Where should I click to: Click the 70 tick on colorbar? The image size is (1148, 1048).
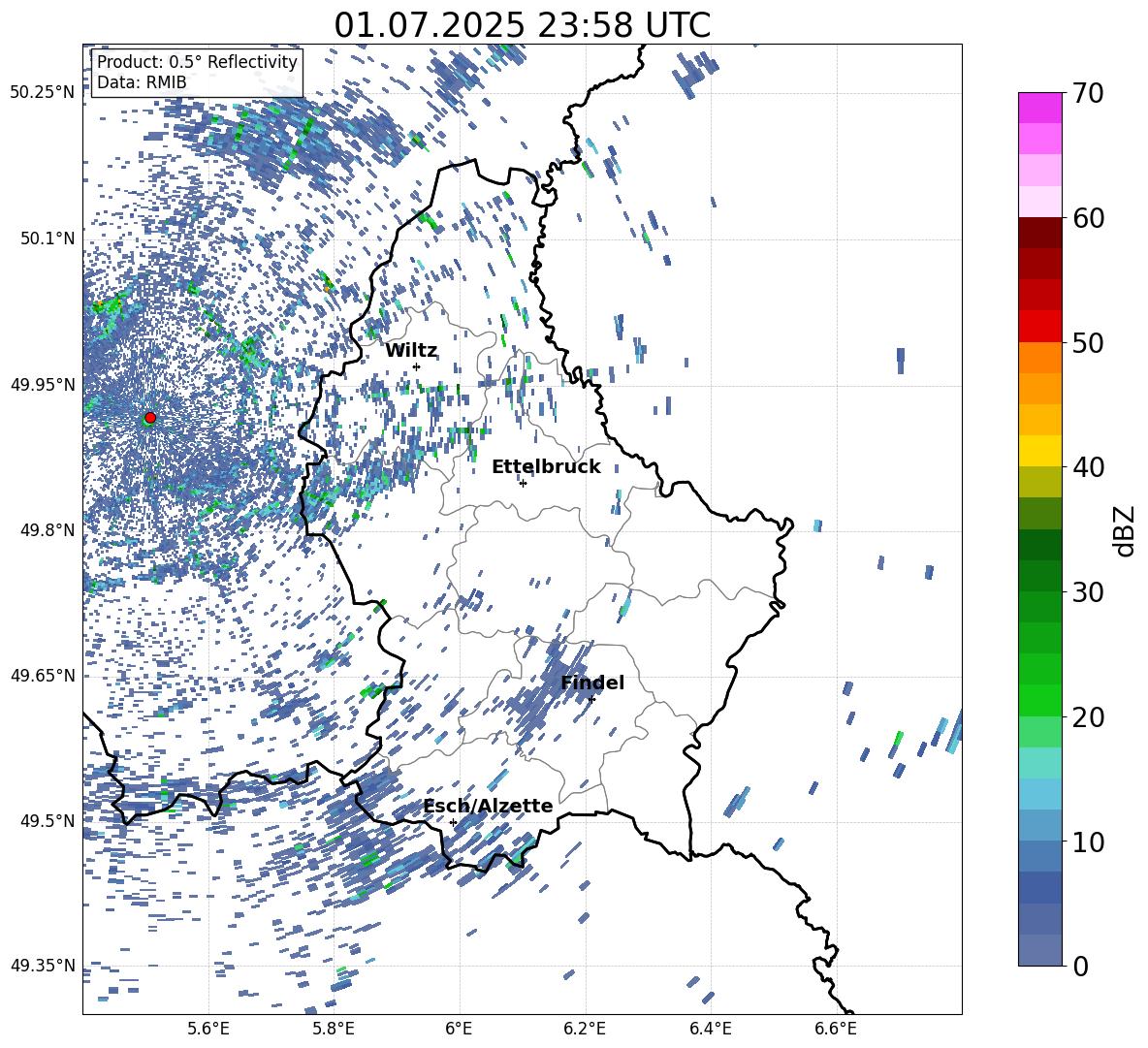tap(1088, 93)
